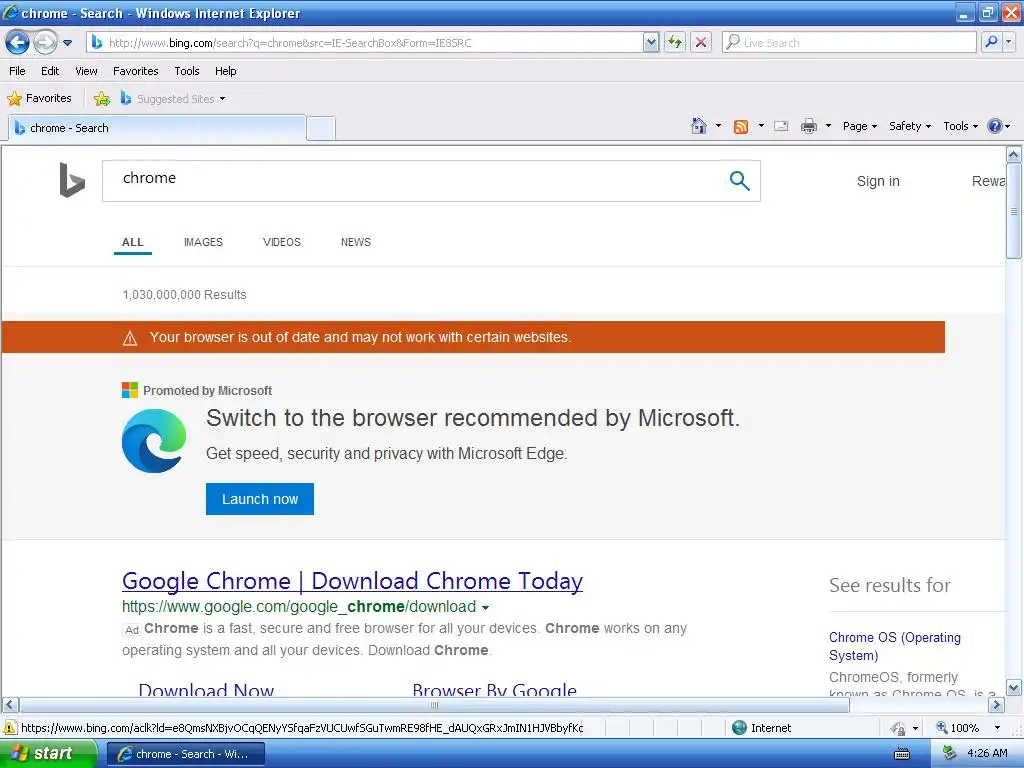Open Google Chrome Download Chrome Today link
Viewport: 1024px width, 768px height.
353,581
